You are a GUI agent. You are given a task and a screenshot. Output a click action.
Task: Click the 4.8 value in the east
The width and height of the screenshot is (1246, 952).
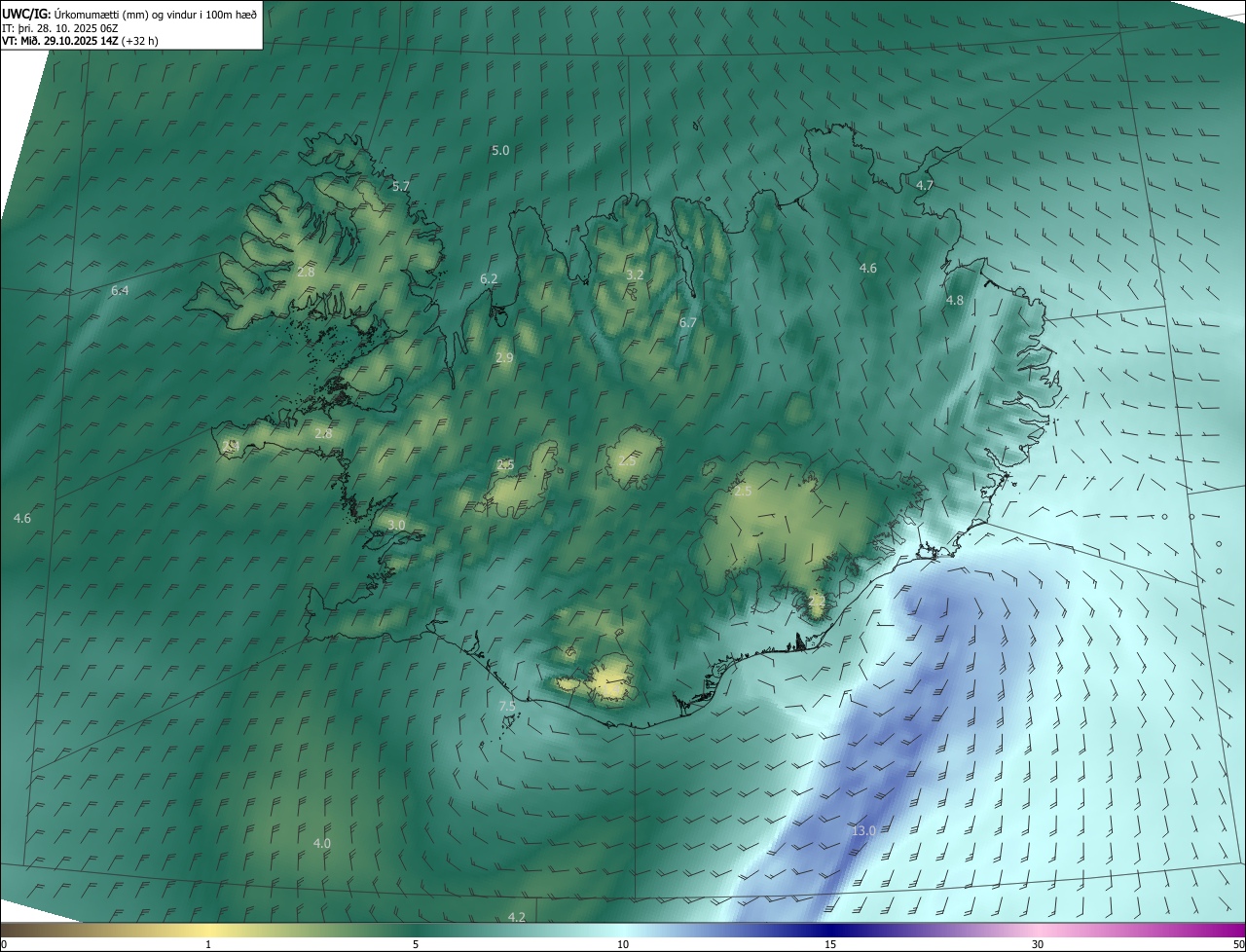pos(955,301)
